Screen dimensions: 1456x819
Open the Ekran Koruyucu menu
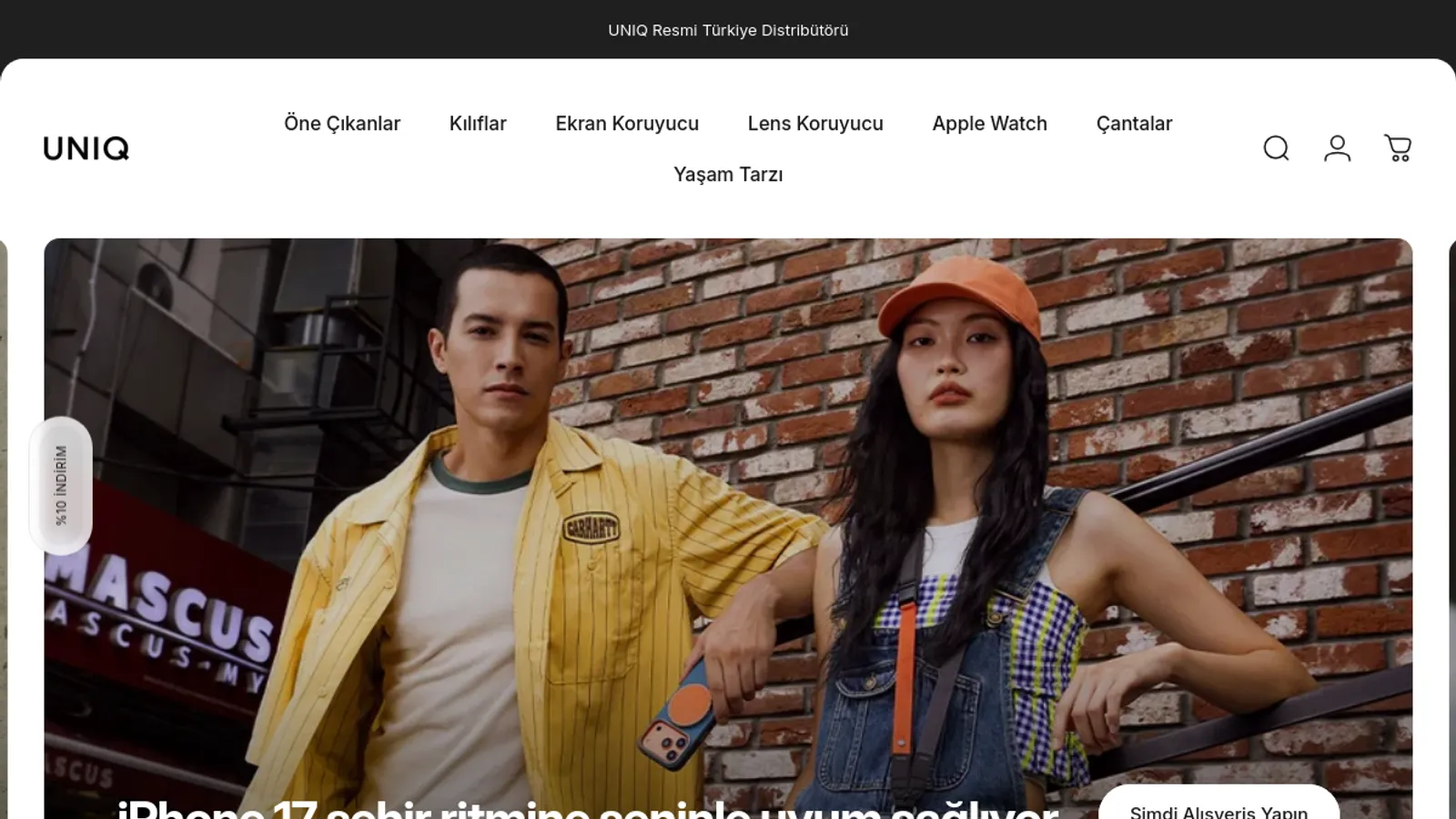[x=627, y=124]
